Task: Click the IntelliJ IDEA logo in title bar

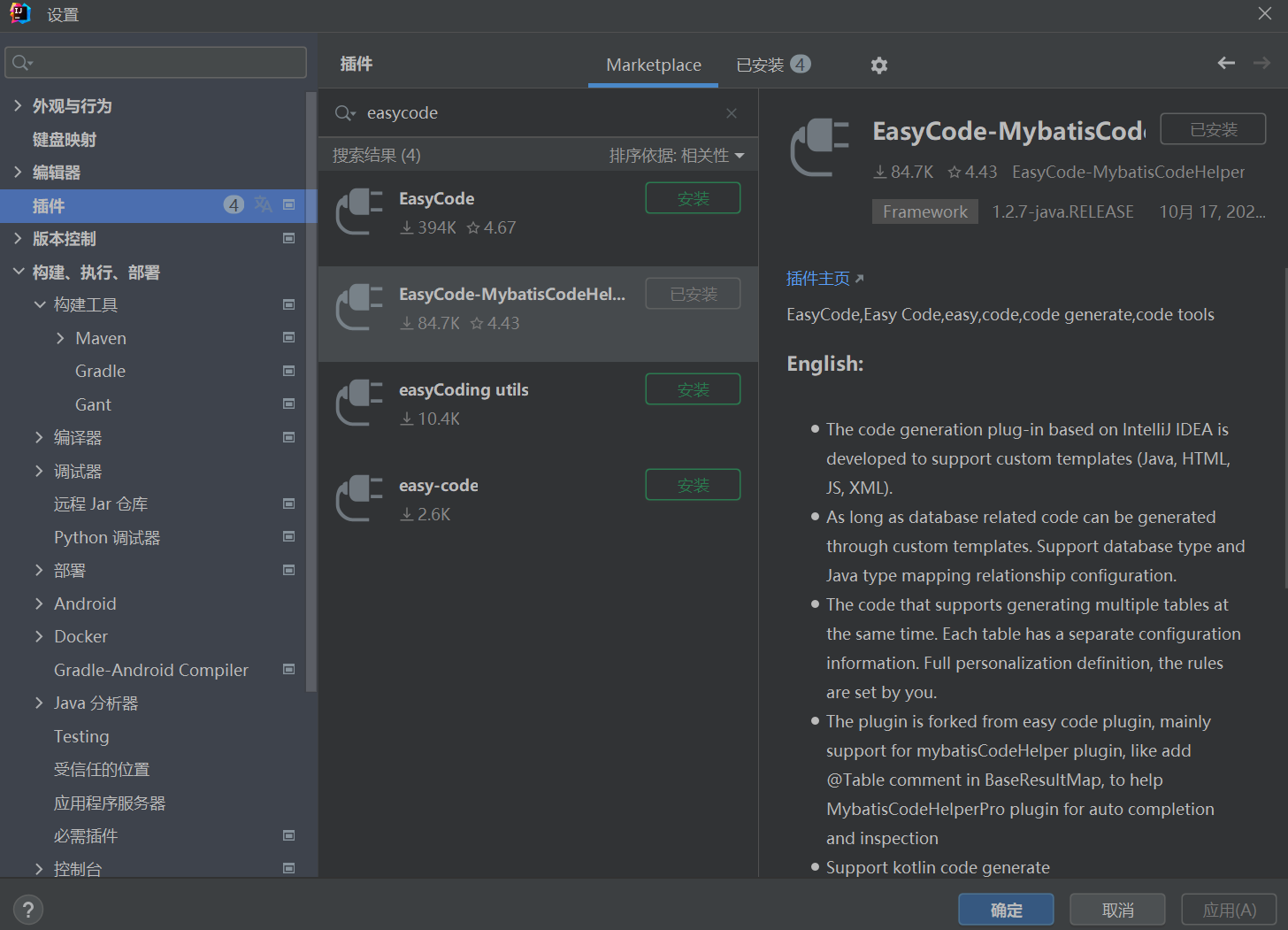Action: [x=19, y=13]
